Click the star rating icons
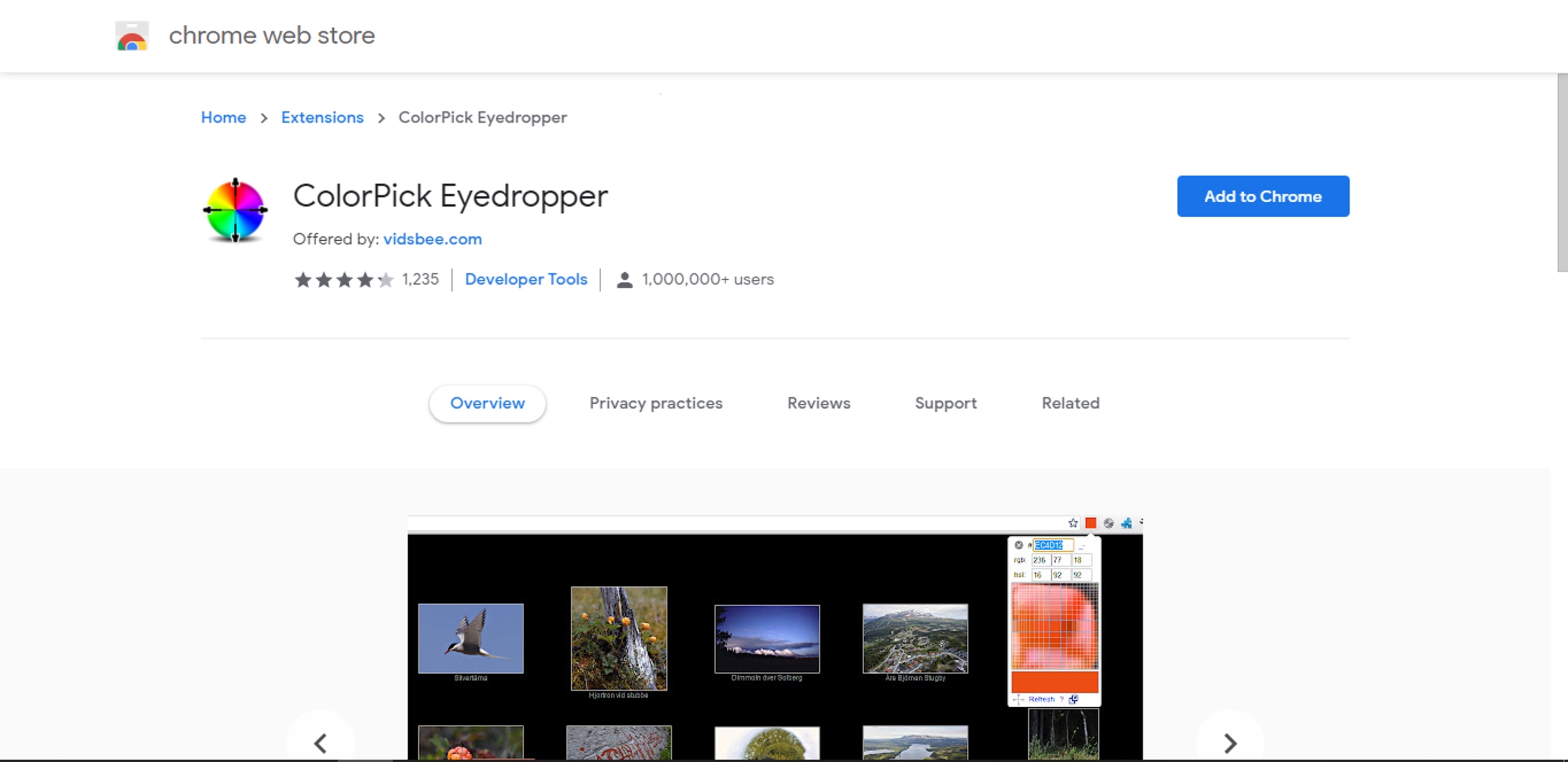 (x=344, y=280)
